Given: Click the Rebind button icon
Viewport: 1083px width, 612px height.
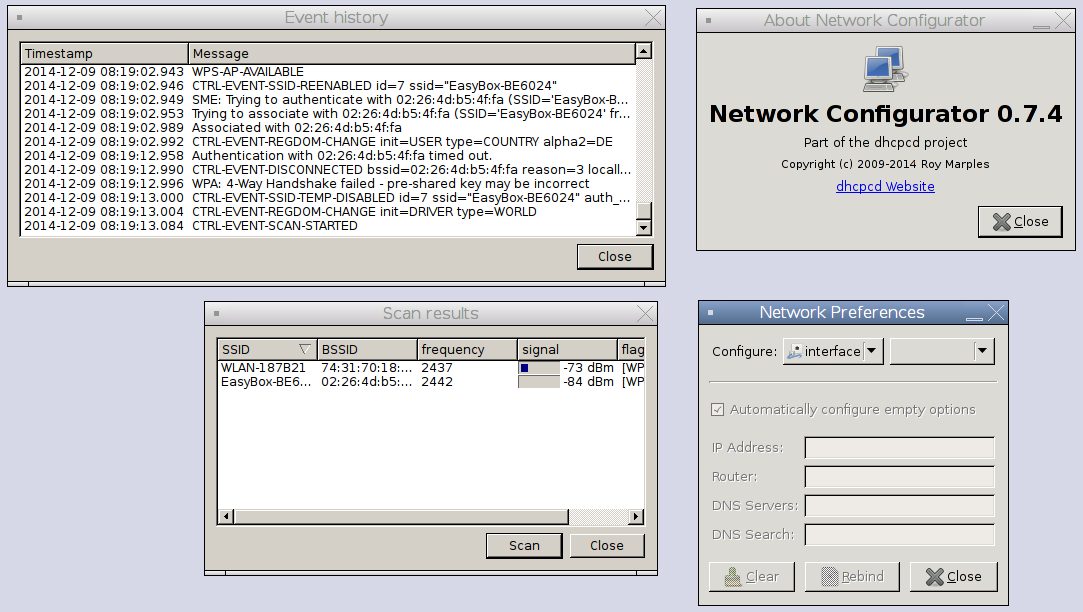Looking at the screenshot, I should point(831,576).
